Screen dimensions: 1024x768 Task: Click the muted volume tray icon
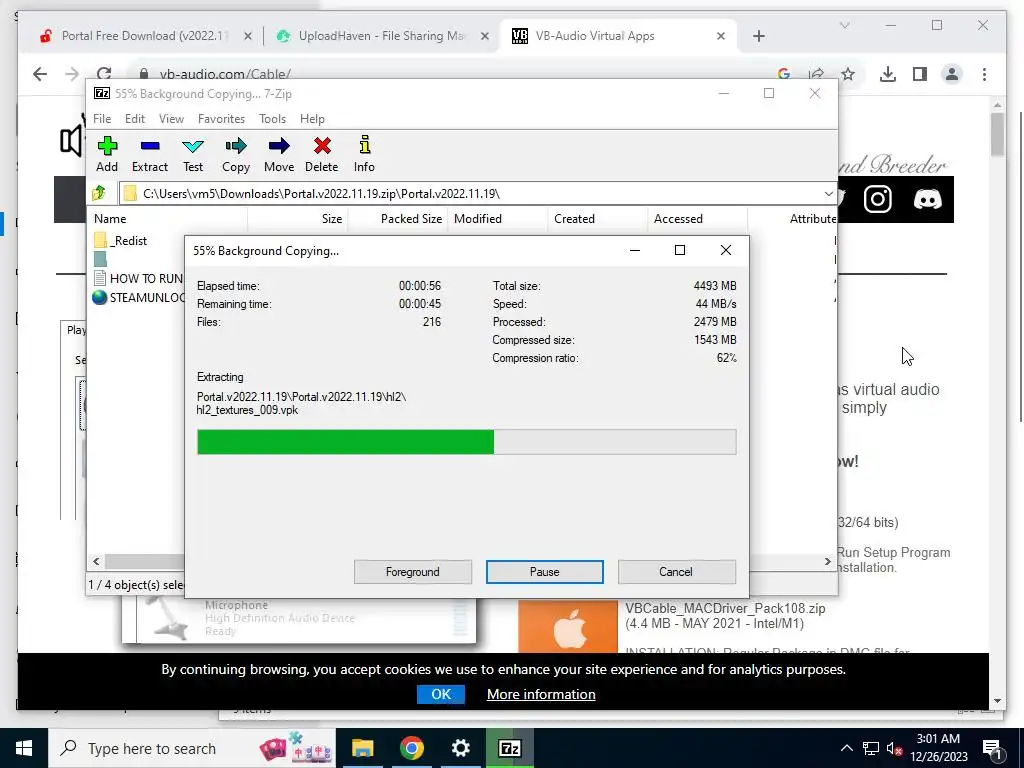point(895,748)
